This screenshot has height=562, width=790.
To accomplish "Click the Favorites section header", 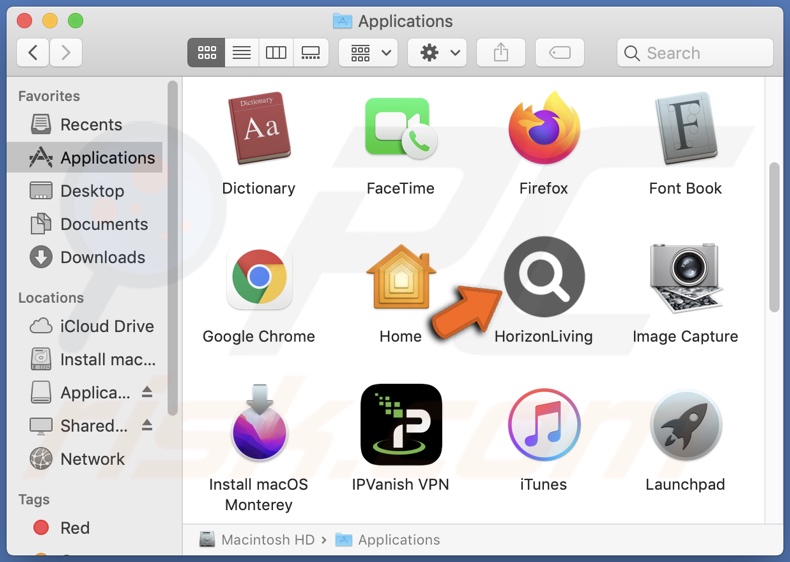I will pyautogui.click(x=49, y=96).
